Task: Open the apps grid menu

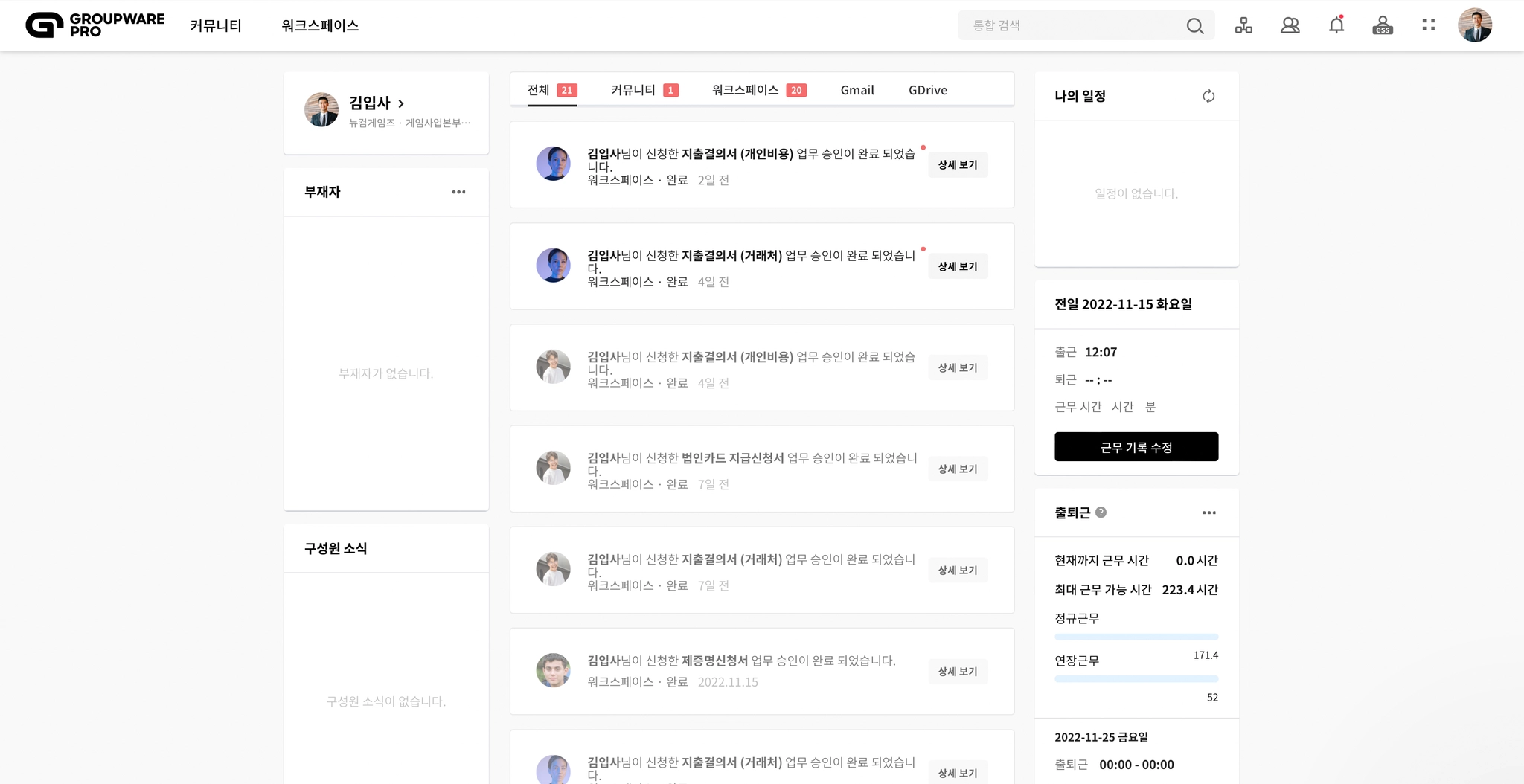Action: coord(1428,25)
